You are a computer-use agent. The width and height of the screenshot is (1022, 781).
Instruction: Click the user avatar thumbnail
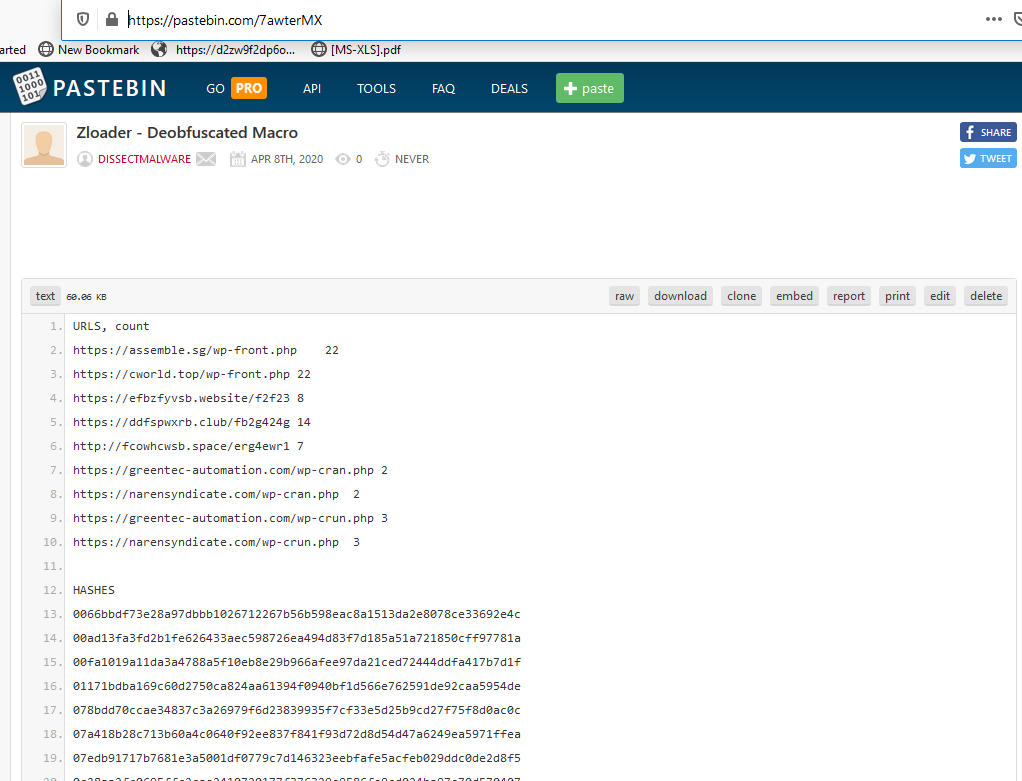click(44, 145)
